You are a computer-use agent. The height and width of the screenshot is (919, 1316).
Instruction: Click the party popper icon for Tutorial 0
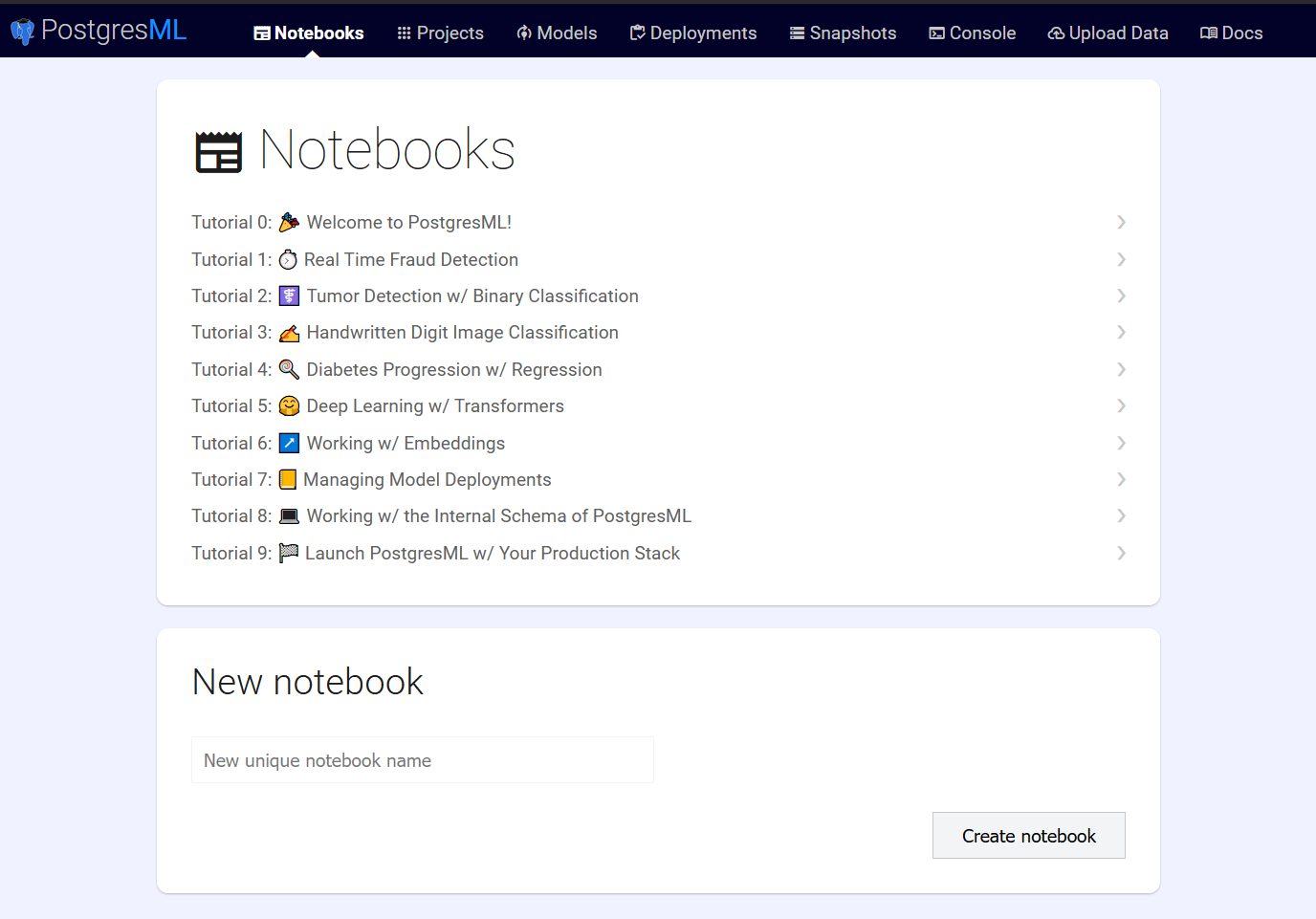pos(289,223)
